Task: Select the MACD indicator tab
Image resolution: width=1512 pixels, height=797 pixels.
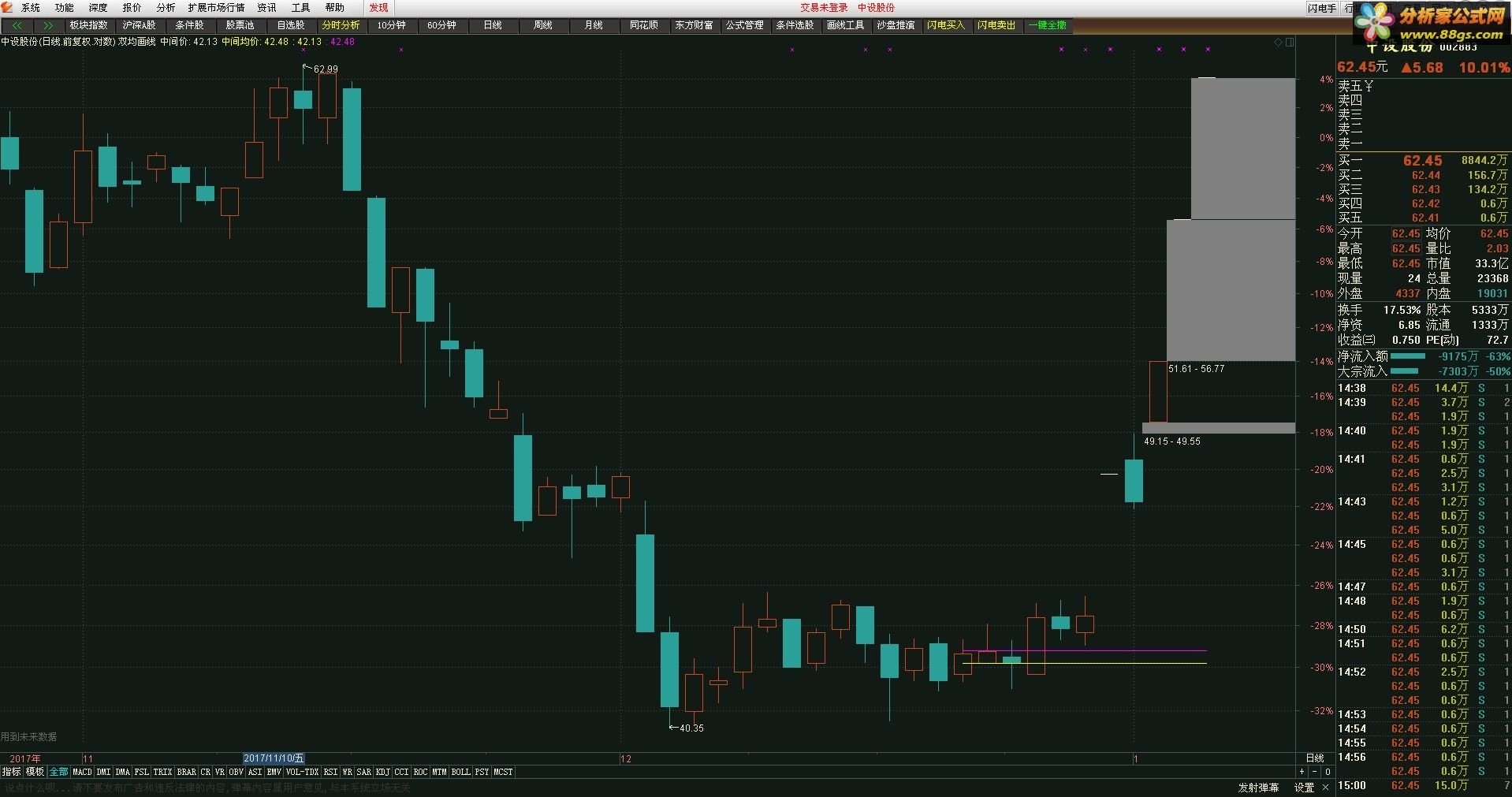Action: [x=82, y=772]
